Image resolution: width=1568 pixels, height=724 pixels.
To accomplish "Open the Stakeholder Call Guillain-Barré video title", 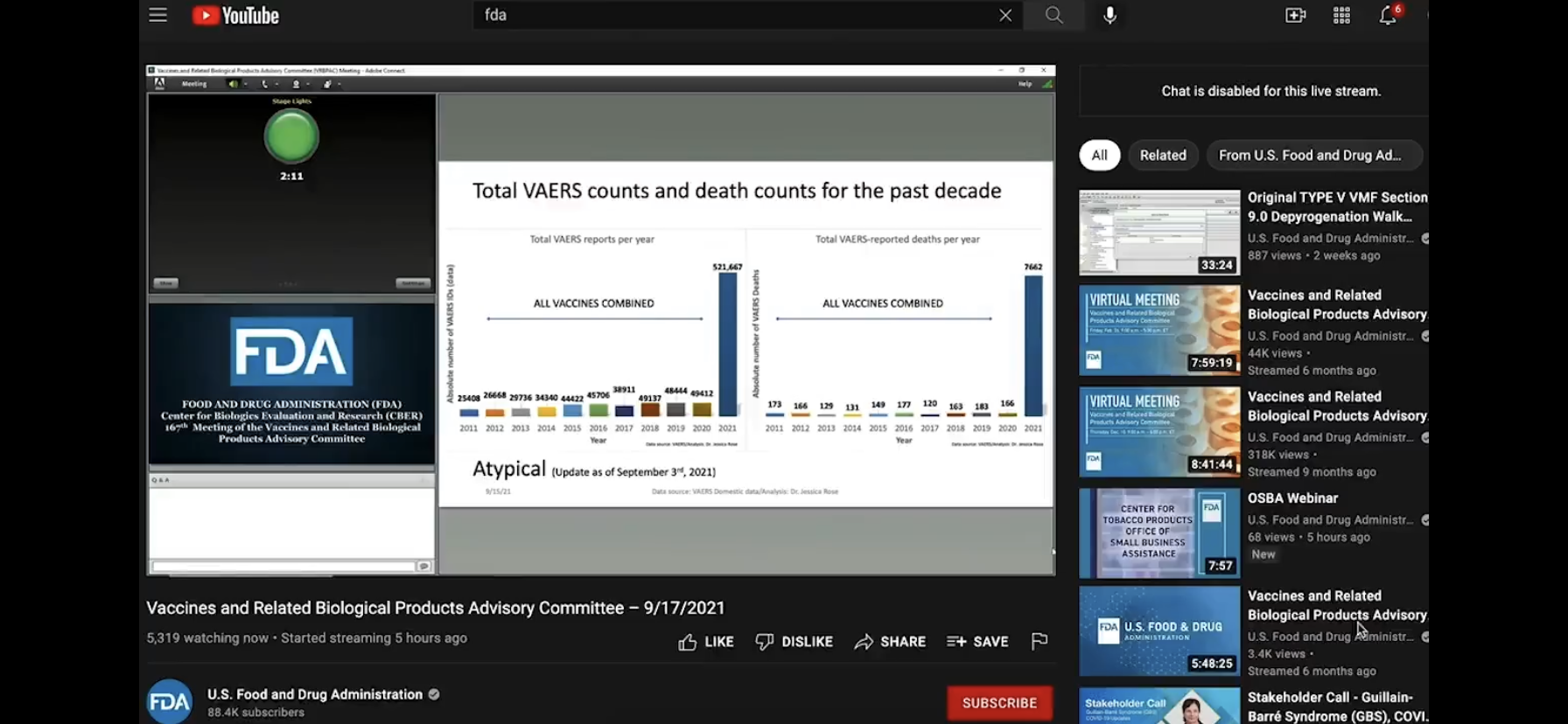I will coord(1337,707).
